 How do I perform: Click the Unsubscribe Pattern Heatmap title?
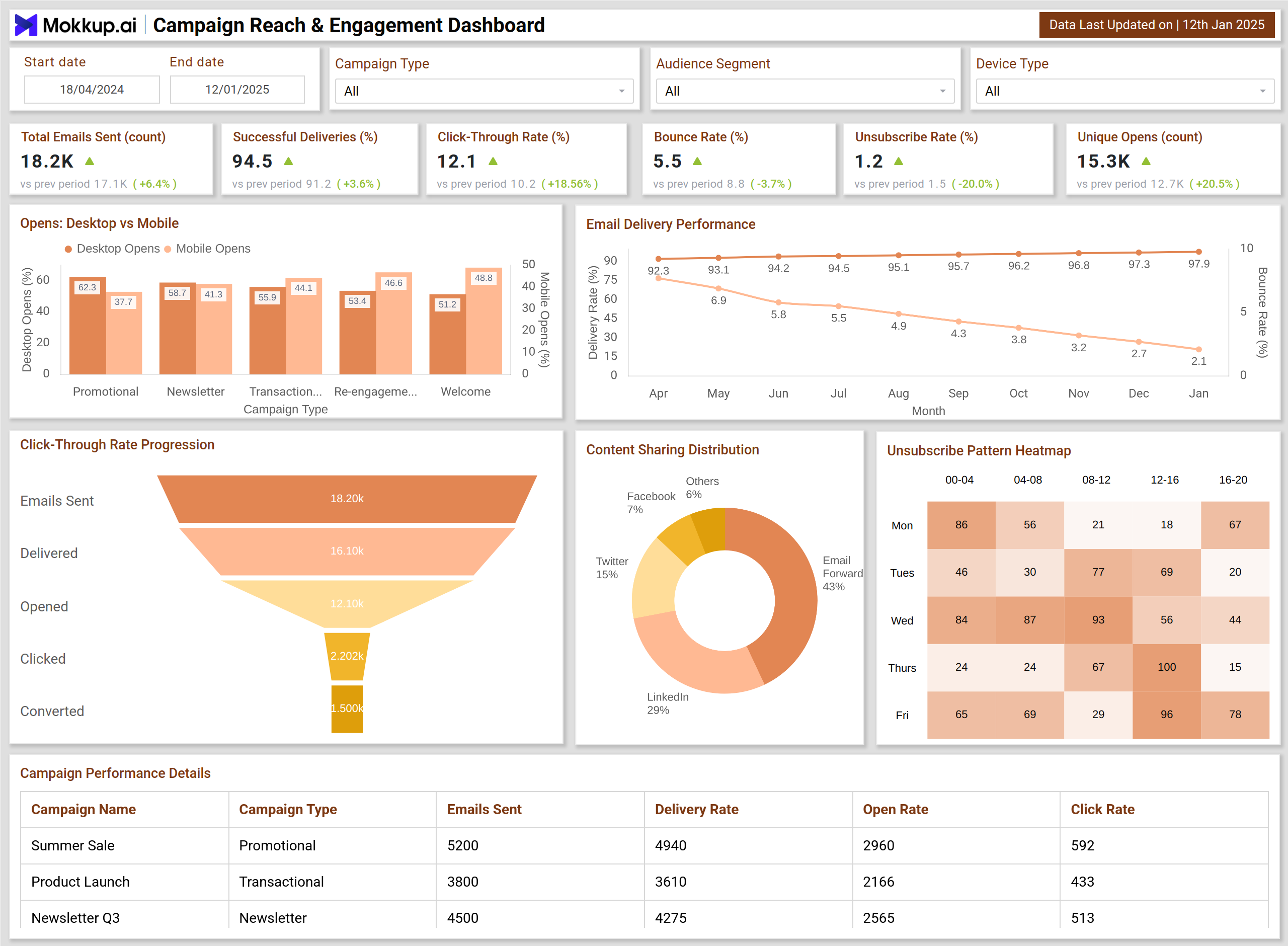[x=979, y=451]
